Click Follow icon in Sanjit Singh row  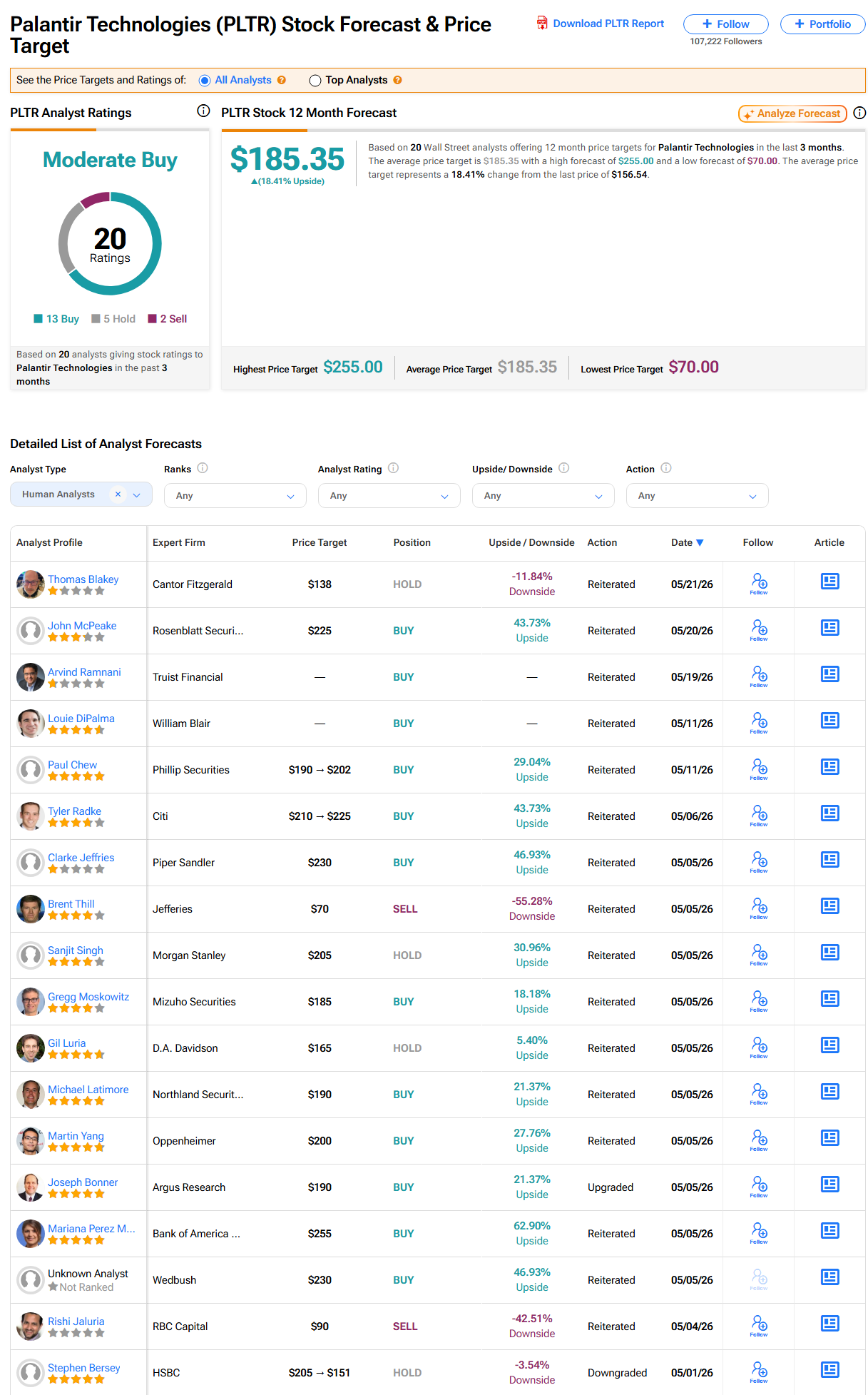coord(759,954)
